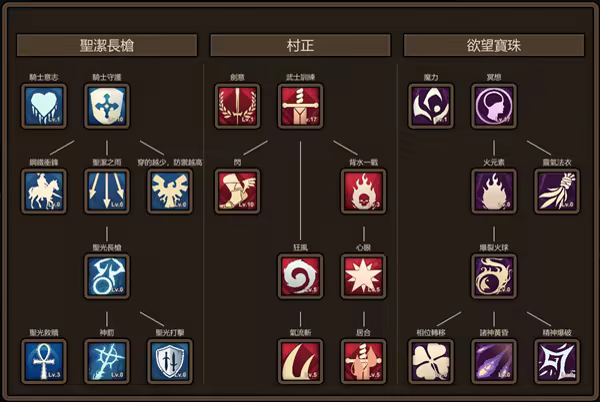Pick the 心眼 starburst skill icon
Screen dimensions: 600x402
pos(364,276)
